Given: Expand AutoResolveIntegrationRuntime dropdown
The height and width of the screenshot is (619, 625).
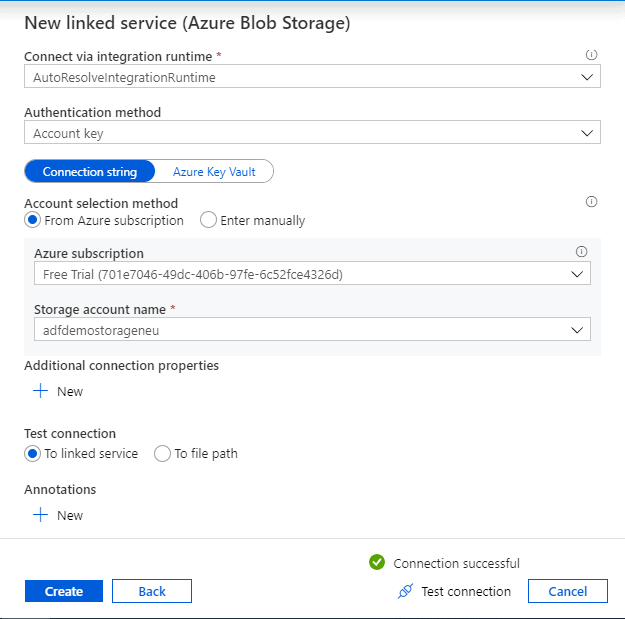Looking at the screenshot, I should 312,77.
